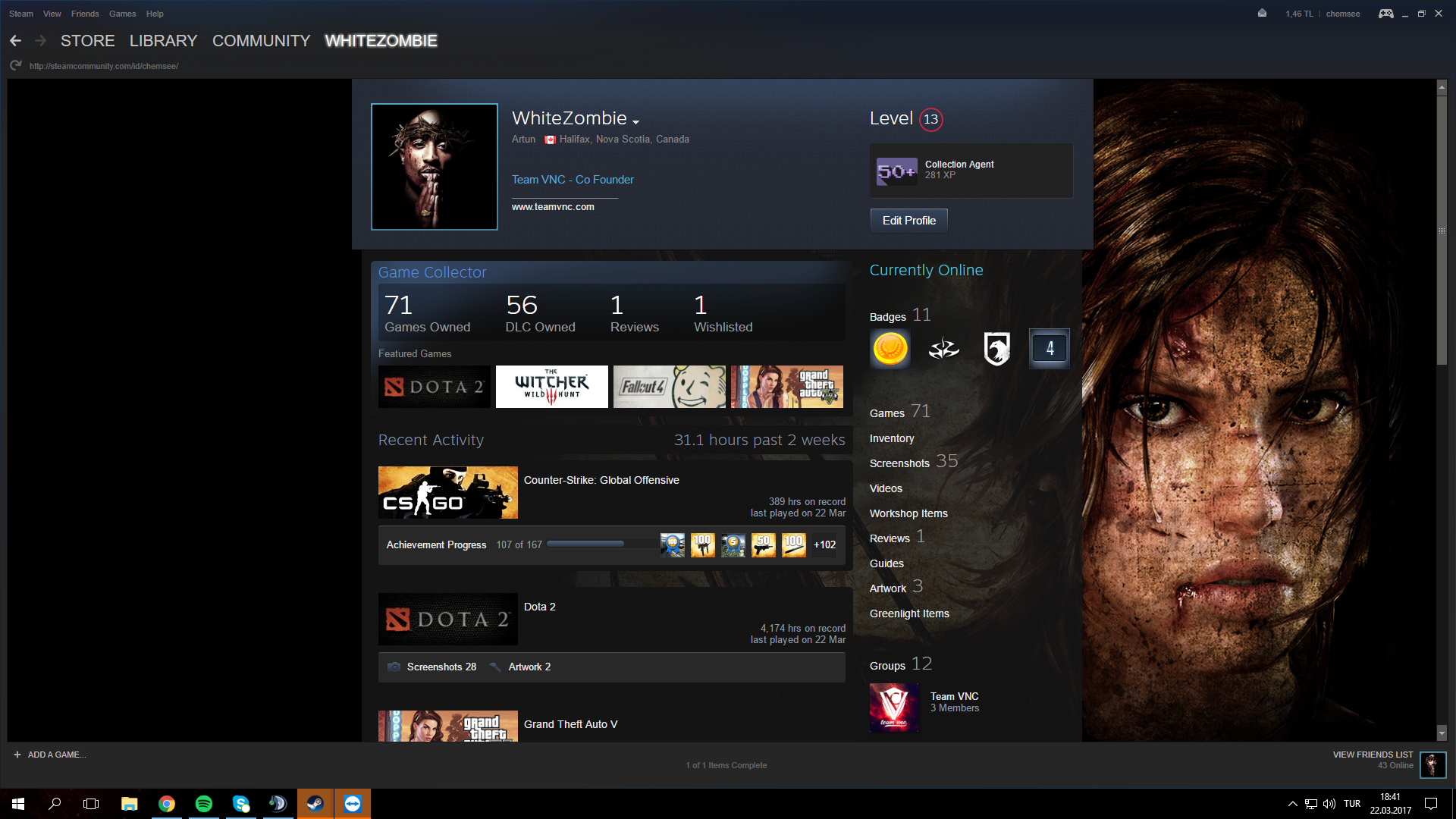Open the notifications inbox icon
The width and height of the screenshot is (1456, 819).
1262,14
